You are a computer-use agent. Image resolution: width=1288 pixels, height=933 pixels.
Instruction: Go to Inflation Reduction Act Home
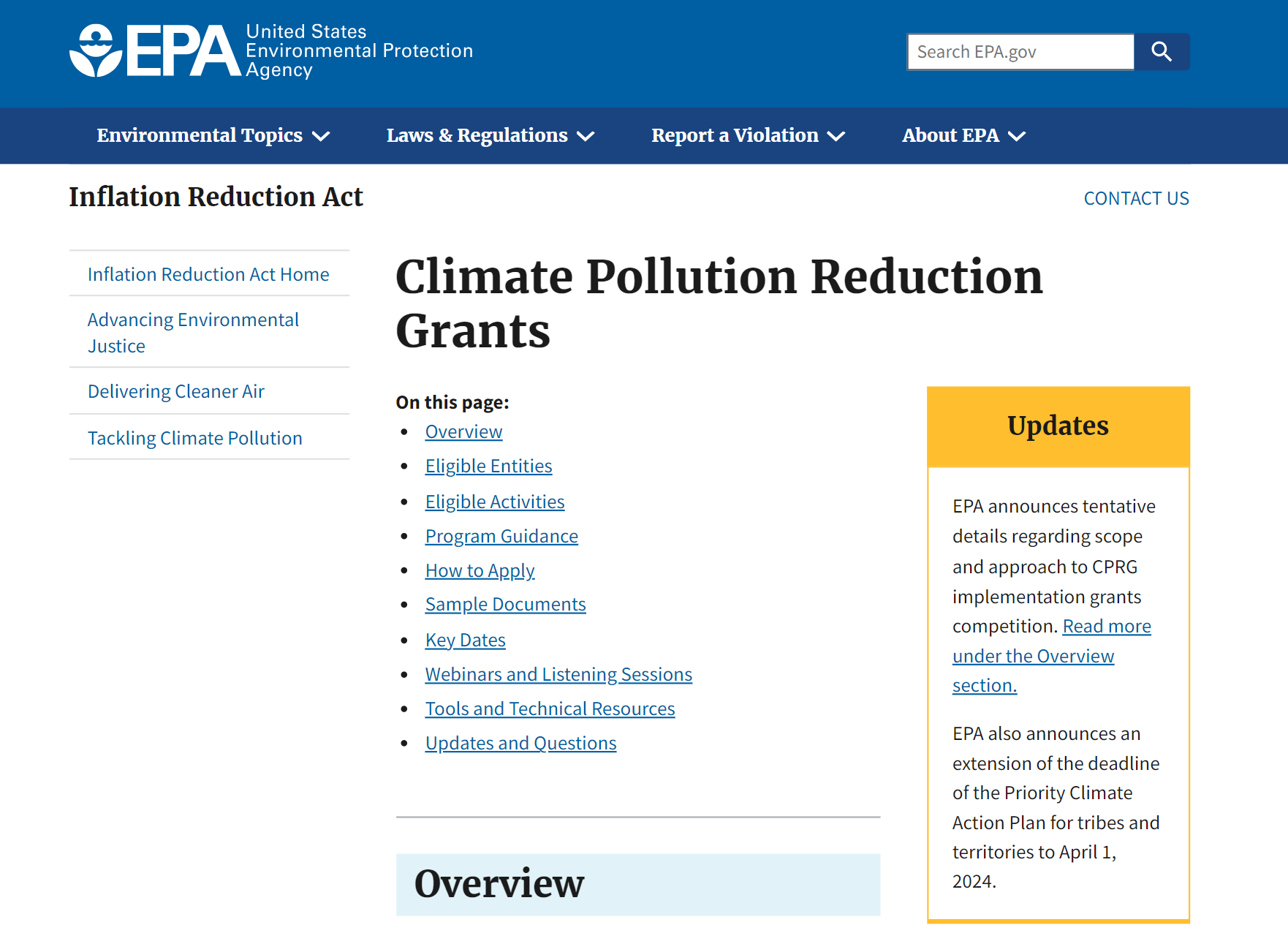[208, 274]
